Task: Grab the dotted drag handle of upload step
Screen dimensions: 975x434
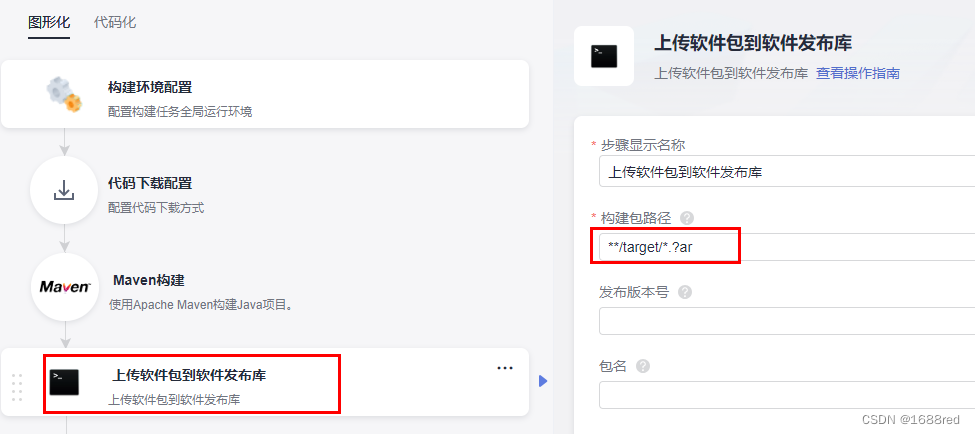Action: click(17, 388)
